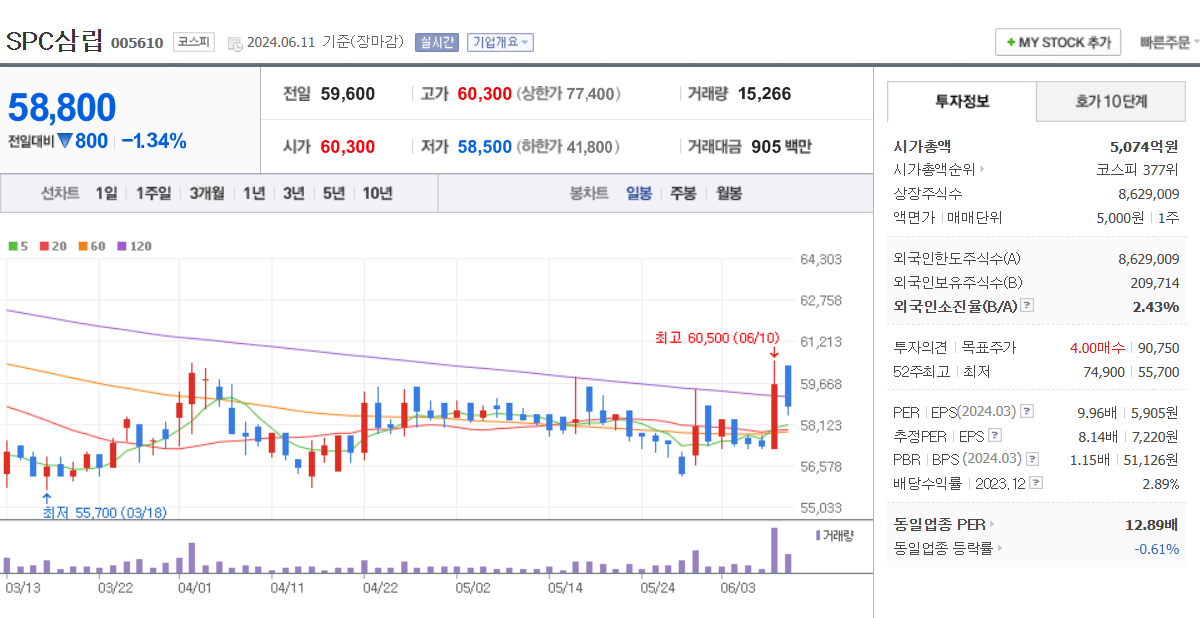
Task: Select the 3년 line chart period
Action: point(294,193)
